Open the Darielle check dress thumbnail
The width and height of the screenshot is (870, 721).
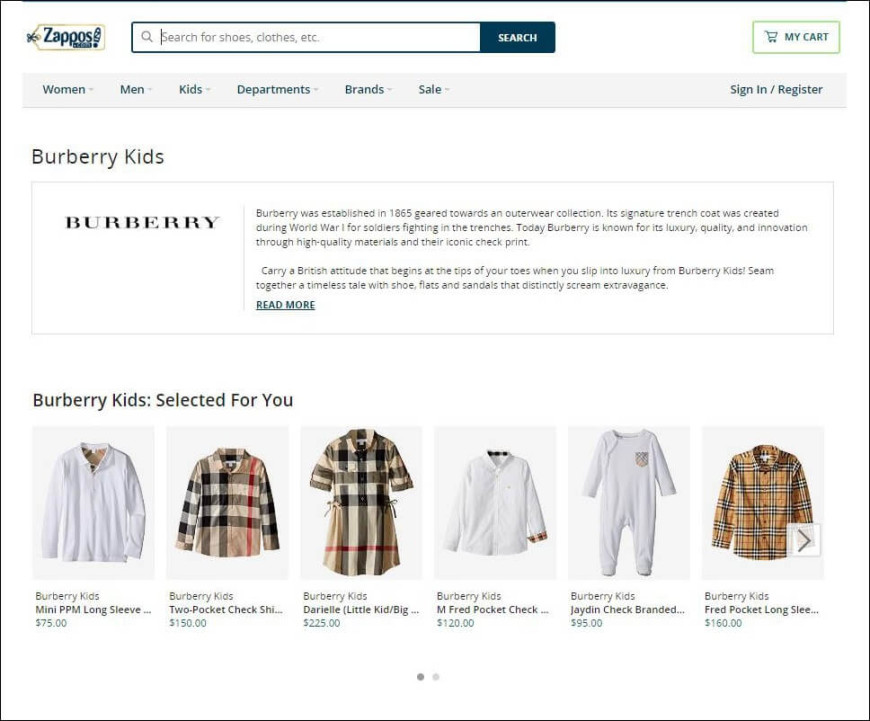pos(361,502)
